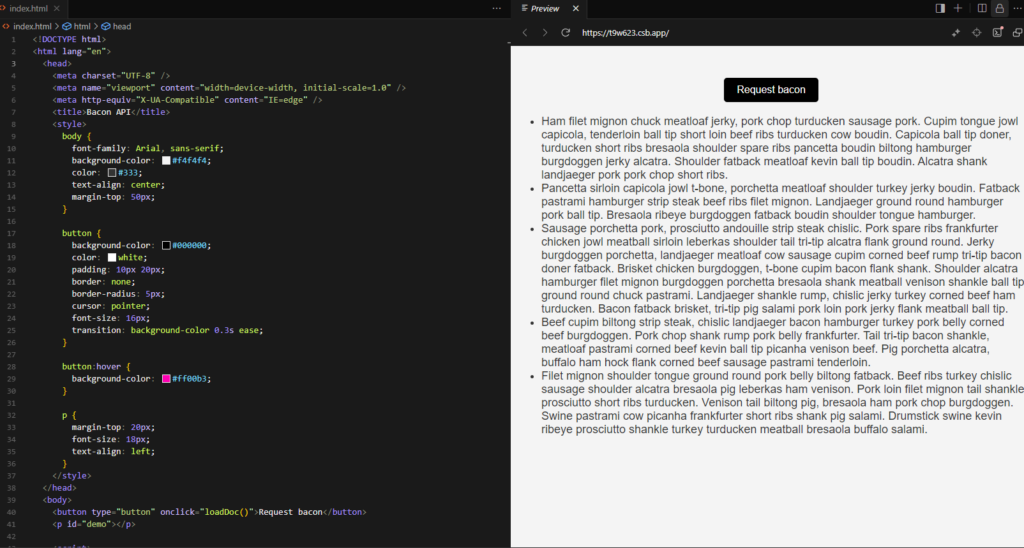Go forward in the preview browser
The height and width of the screenshot is (548, 1024).
tap(545, 33)
